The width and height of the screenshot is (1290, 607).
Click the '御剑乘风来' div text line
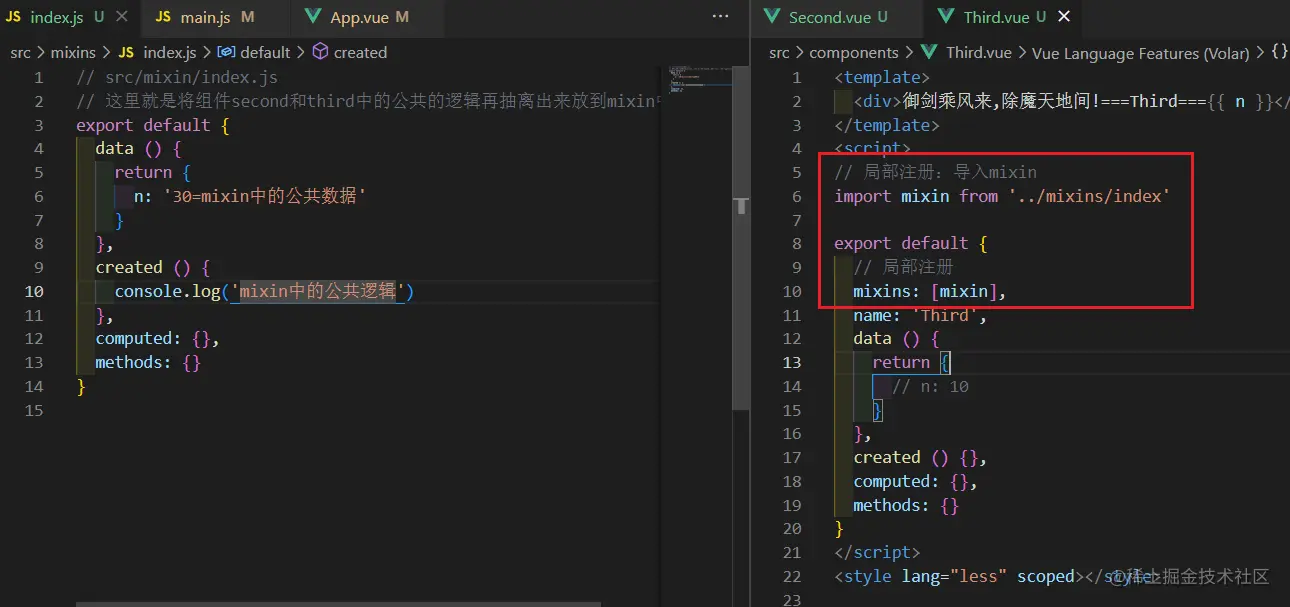[x=1071, y=101]
